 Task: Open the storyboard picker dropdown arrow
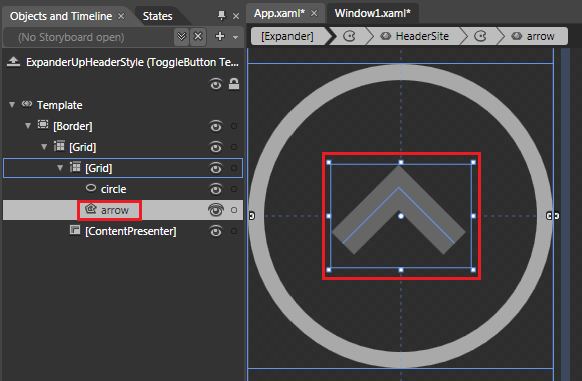[x=182, y=37]
